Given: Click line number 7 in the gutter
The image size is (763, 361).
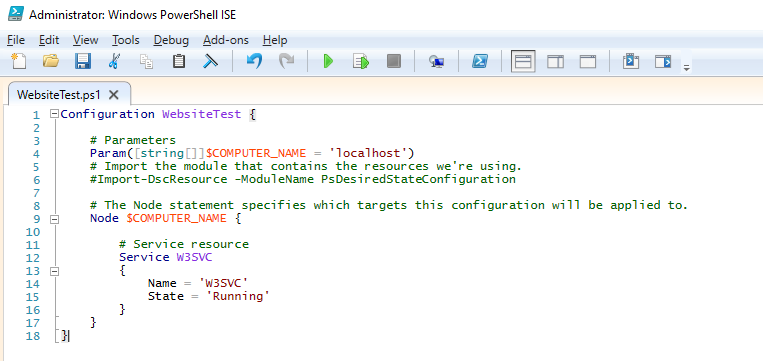Looking at the screenshot, I should pos(36,193).
